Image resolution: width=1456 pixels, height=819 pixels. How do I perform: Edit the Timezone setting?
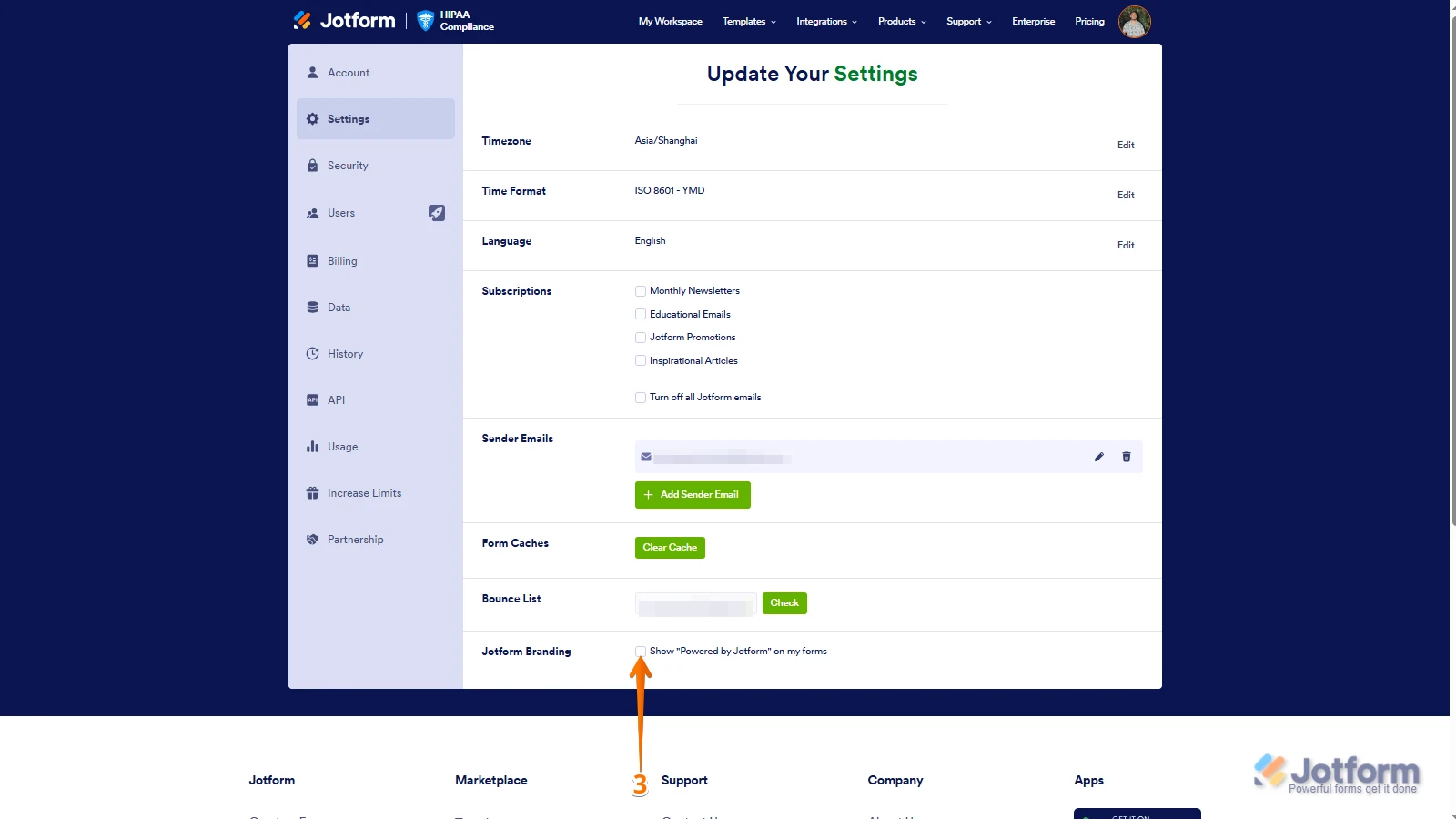[1126, 146]
